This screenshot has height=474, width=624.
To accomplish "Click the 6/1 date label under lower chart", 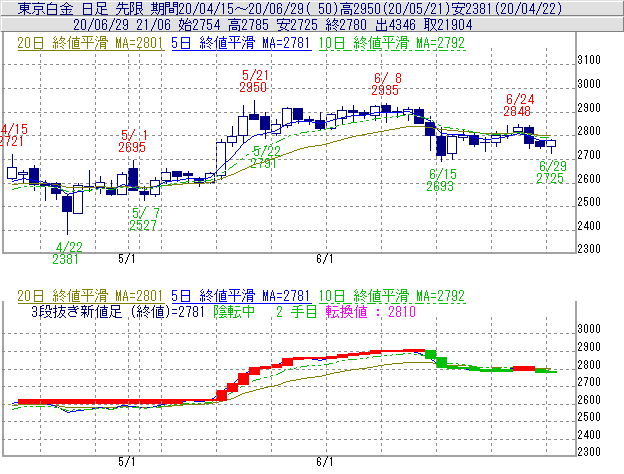I will tap(325, 462).
